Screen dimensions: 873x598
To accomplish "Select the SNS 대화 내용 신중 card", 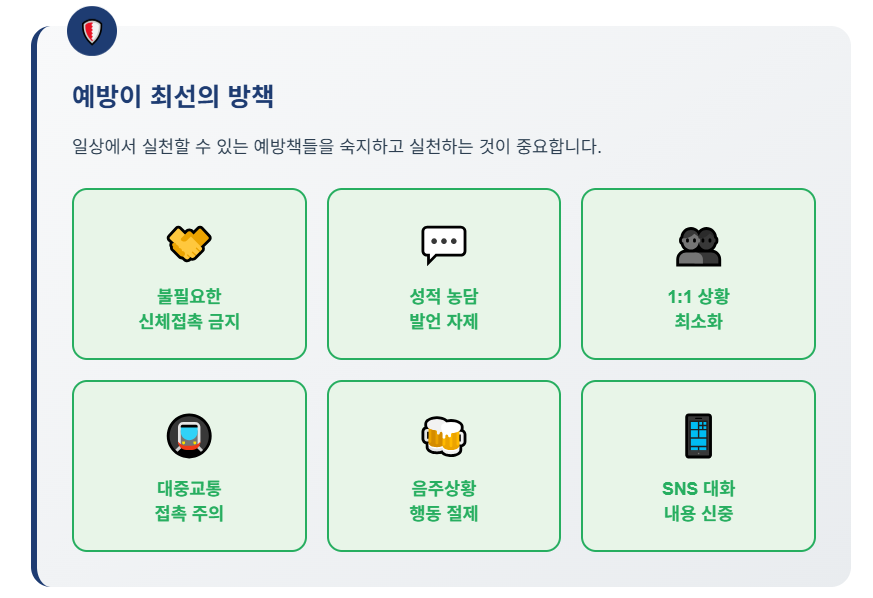I will (x=698, y=466).
